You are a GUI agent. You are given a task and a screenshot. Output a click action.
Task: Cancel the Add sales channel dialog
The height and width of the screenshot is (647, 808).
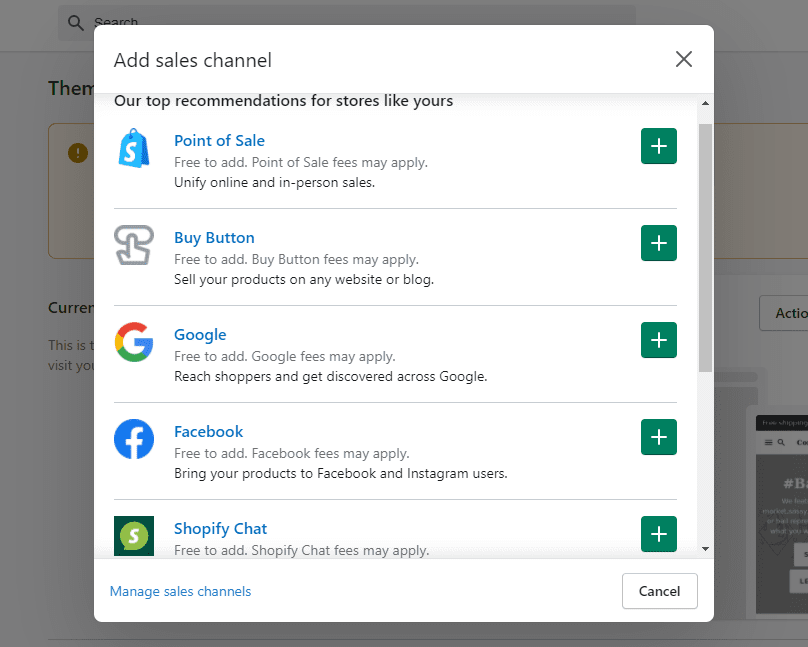[660, 591]
